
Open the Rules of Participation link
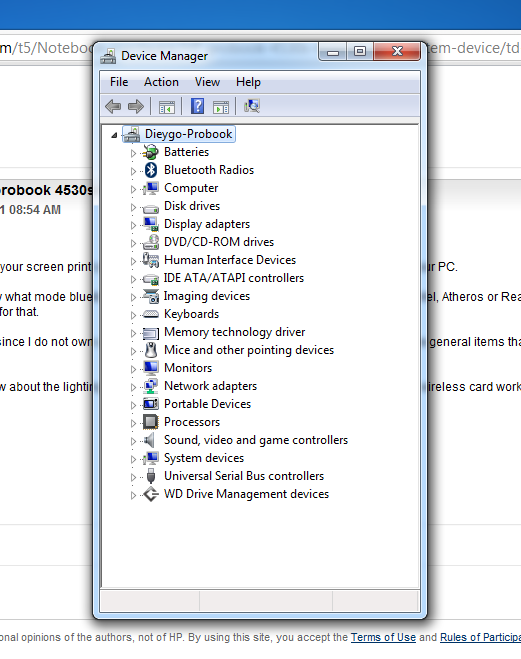pos(480,637)
